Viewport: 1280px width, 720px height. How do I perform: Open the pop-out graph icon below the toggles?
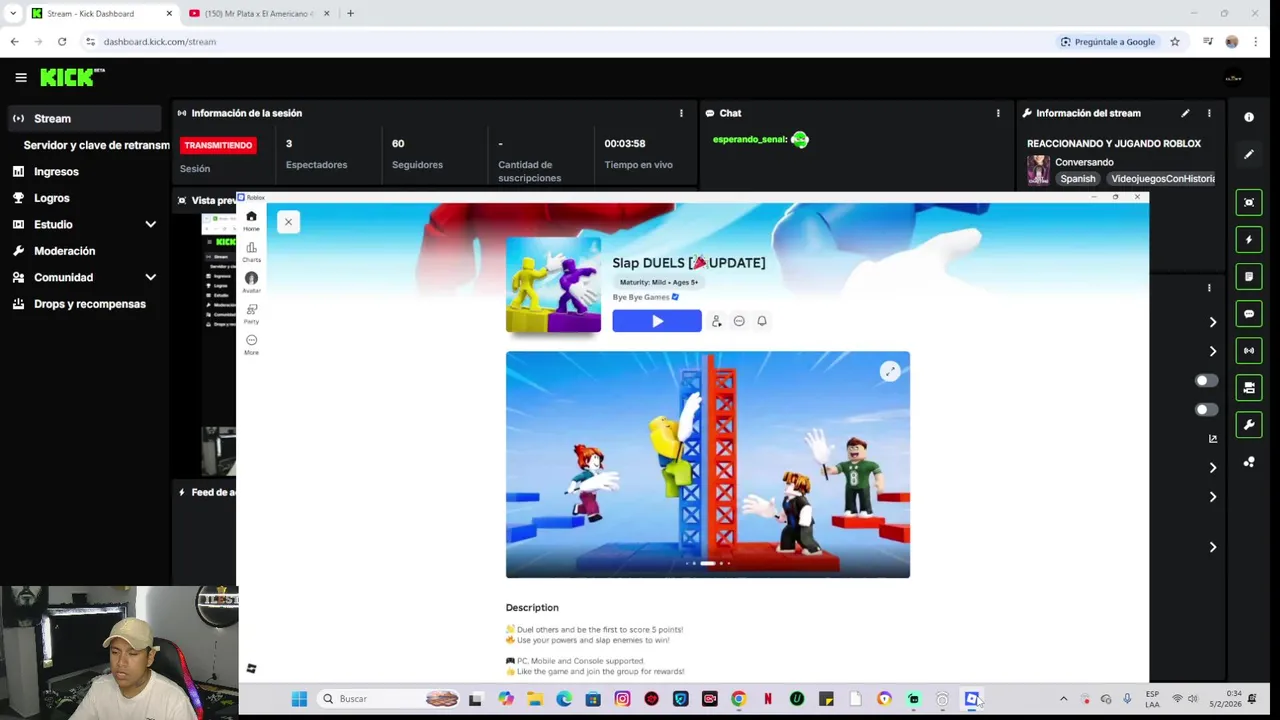1213,438
